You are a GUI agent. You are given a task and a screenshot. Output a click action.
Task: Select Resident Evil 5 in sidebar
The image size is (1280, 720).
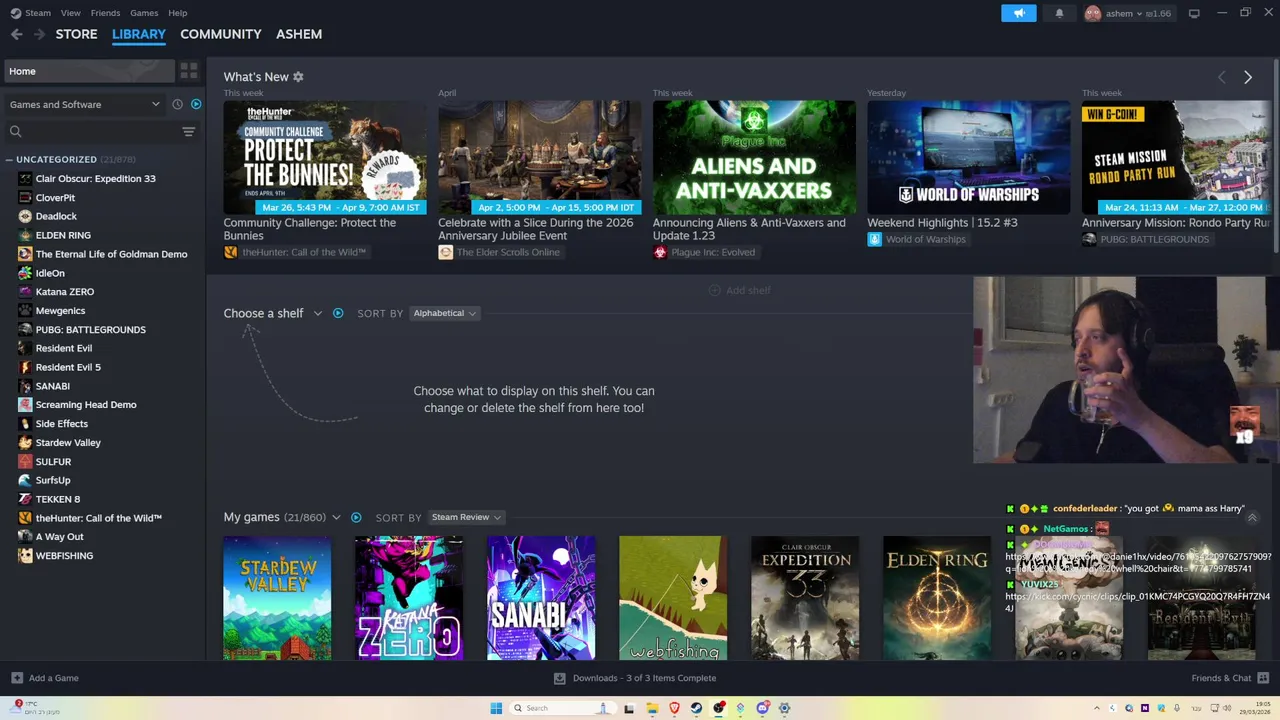point(68,367)
